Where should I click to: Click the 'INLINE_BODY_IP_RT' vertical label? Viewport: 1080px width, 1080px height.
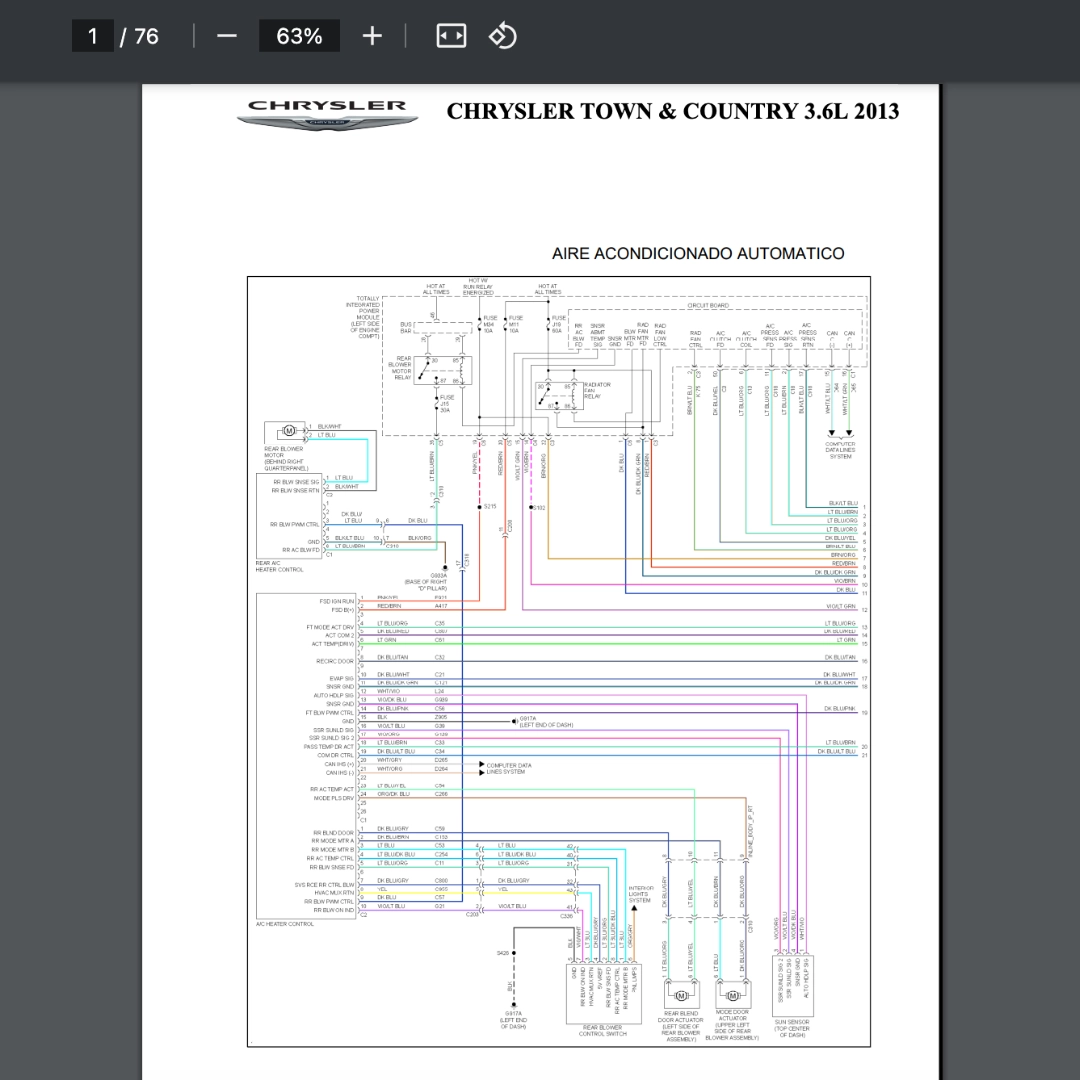tap(750, 831)
